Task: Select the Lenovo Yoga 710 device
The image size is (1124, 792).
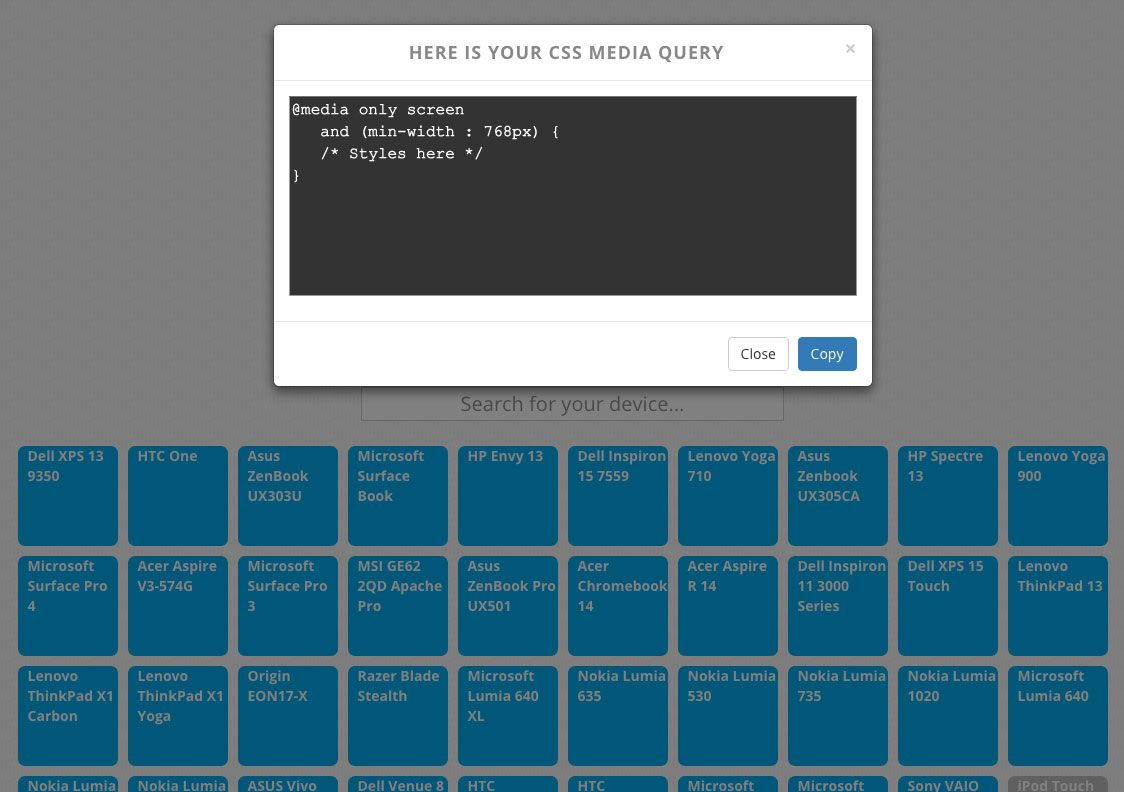Action: (x=727, y=495)
